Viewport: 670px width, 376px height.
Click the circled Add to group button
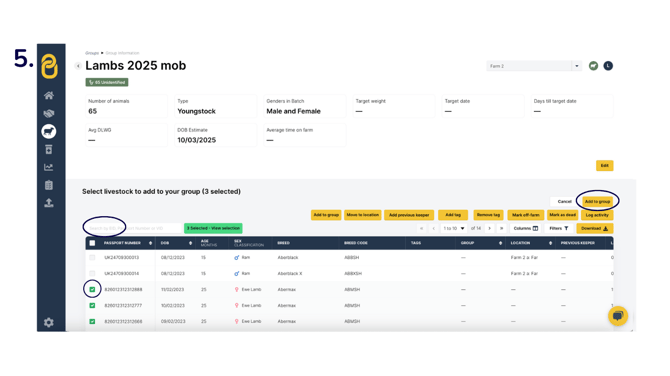pos(597,202)
